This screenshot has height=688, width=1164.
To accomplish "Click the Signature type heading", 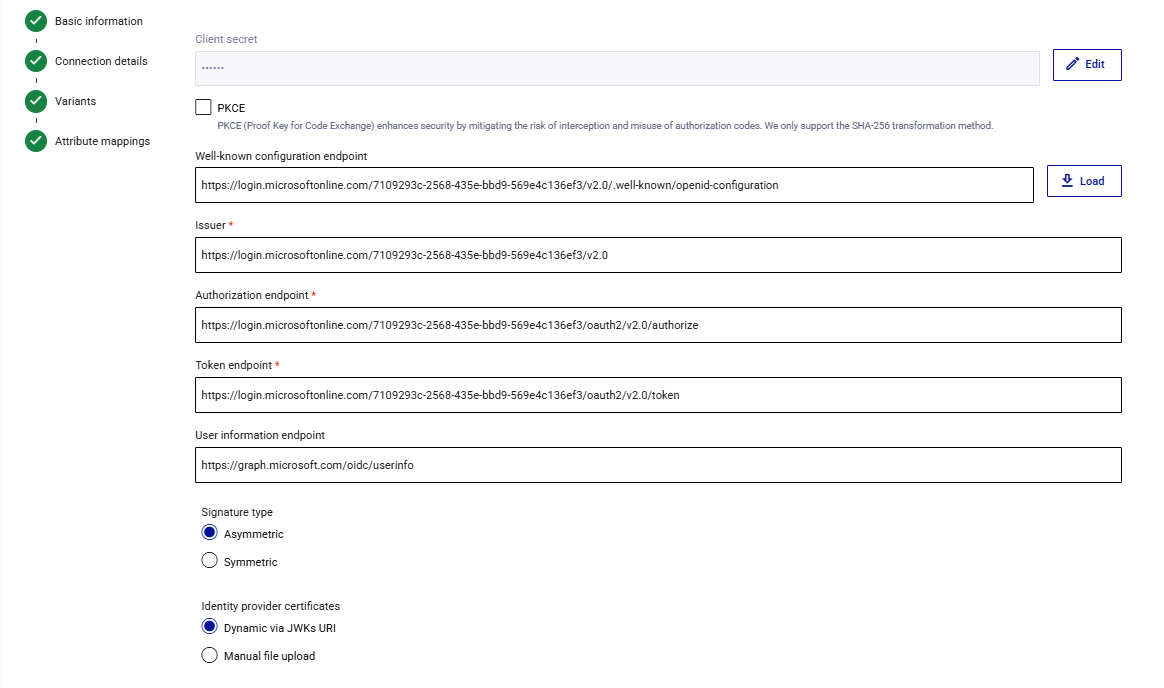I will [x=237, y=512].
